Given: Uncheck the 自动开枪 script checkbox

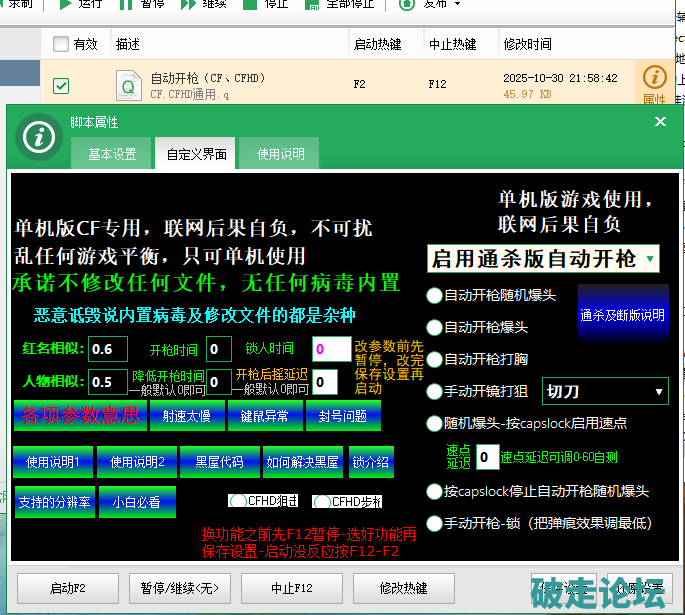Looking at the screenshot, I should [x=61, y=86].
